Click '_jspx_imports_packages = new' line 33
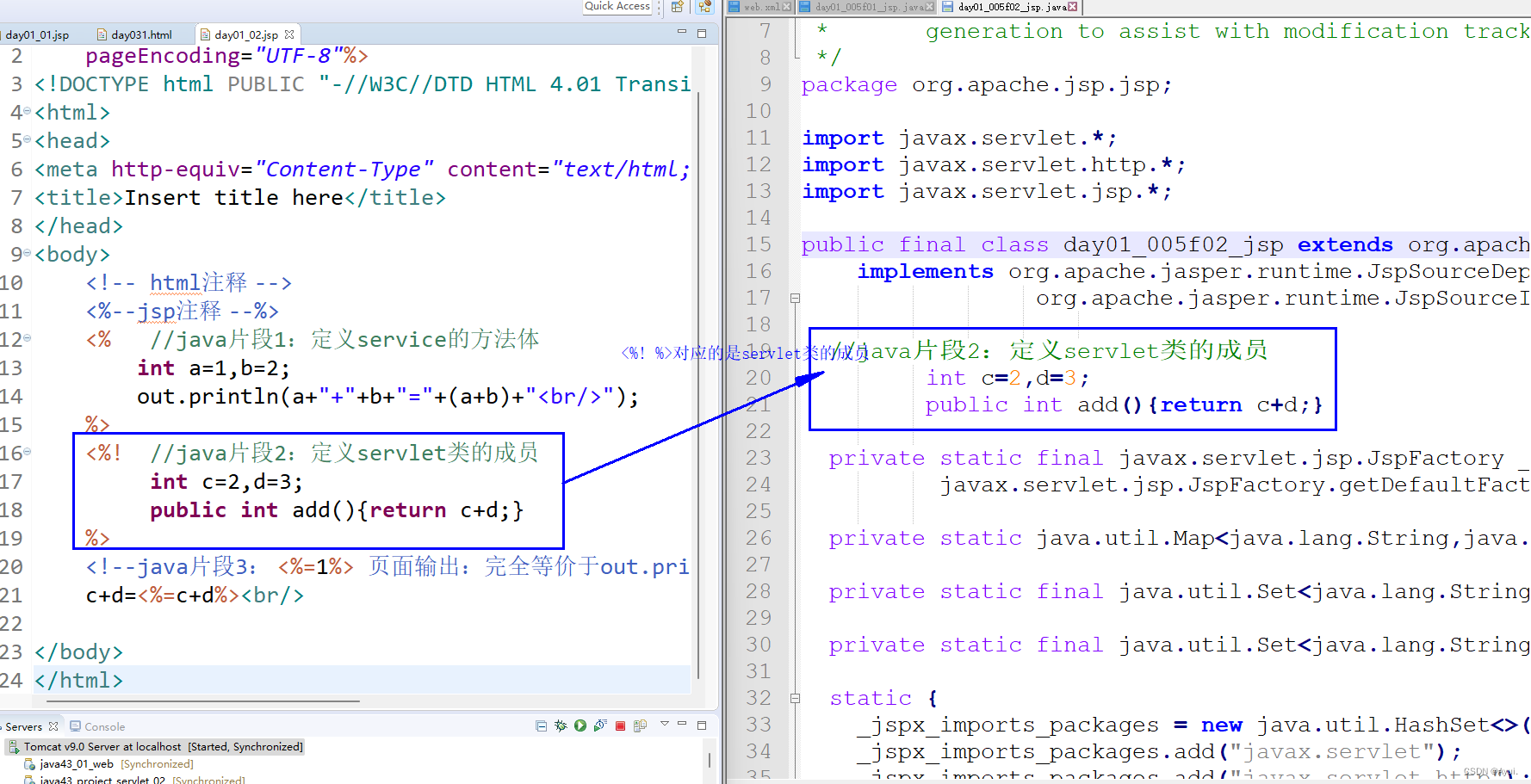The width and height of the screenshot is (1531, 784). [1051, 725]
